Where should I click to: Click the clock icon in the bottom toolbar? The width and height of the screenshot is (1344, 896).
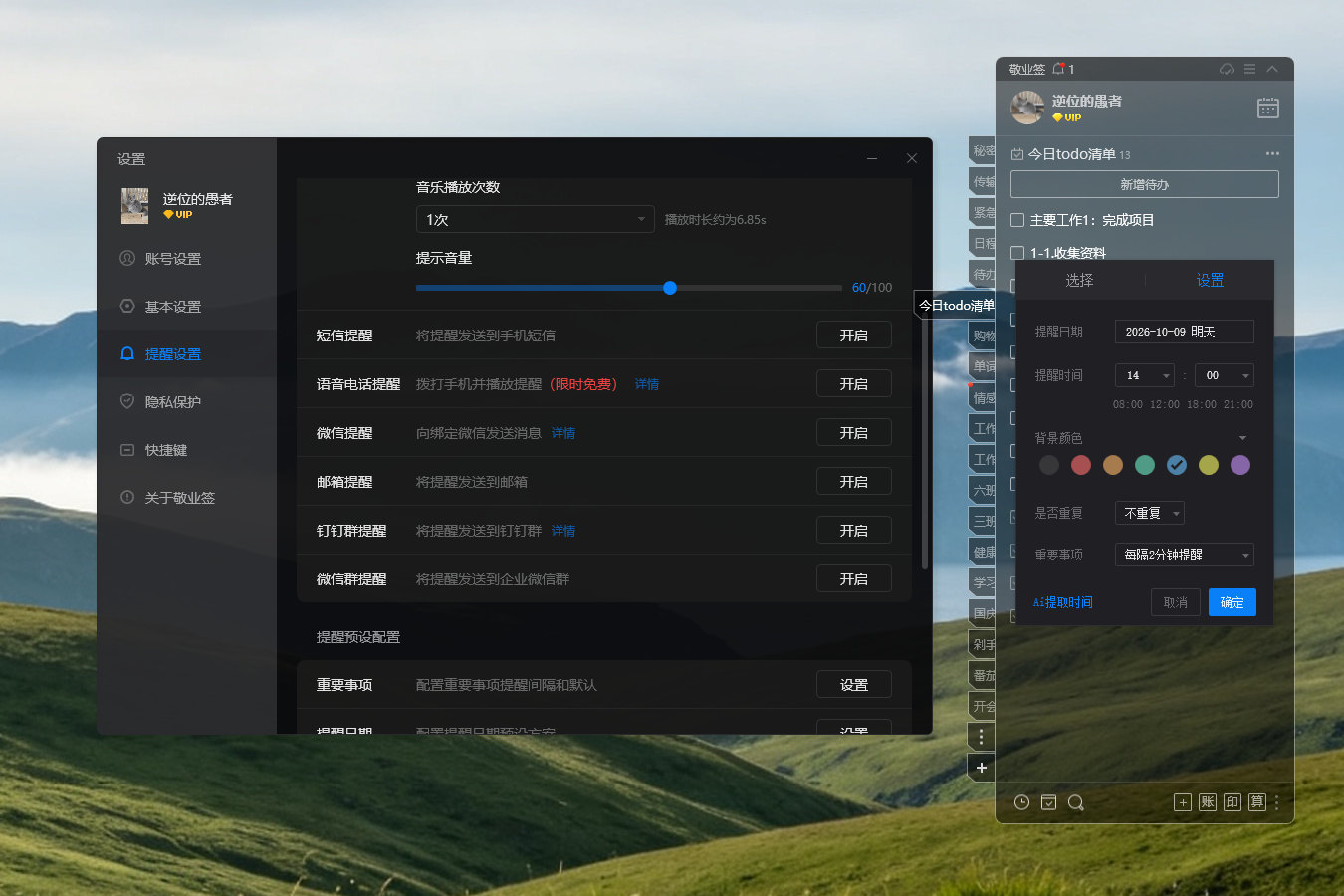click(1021, 802)
